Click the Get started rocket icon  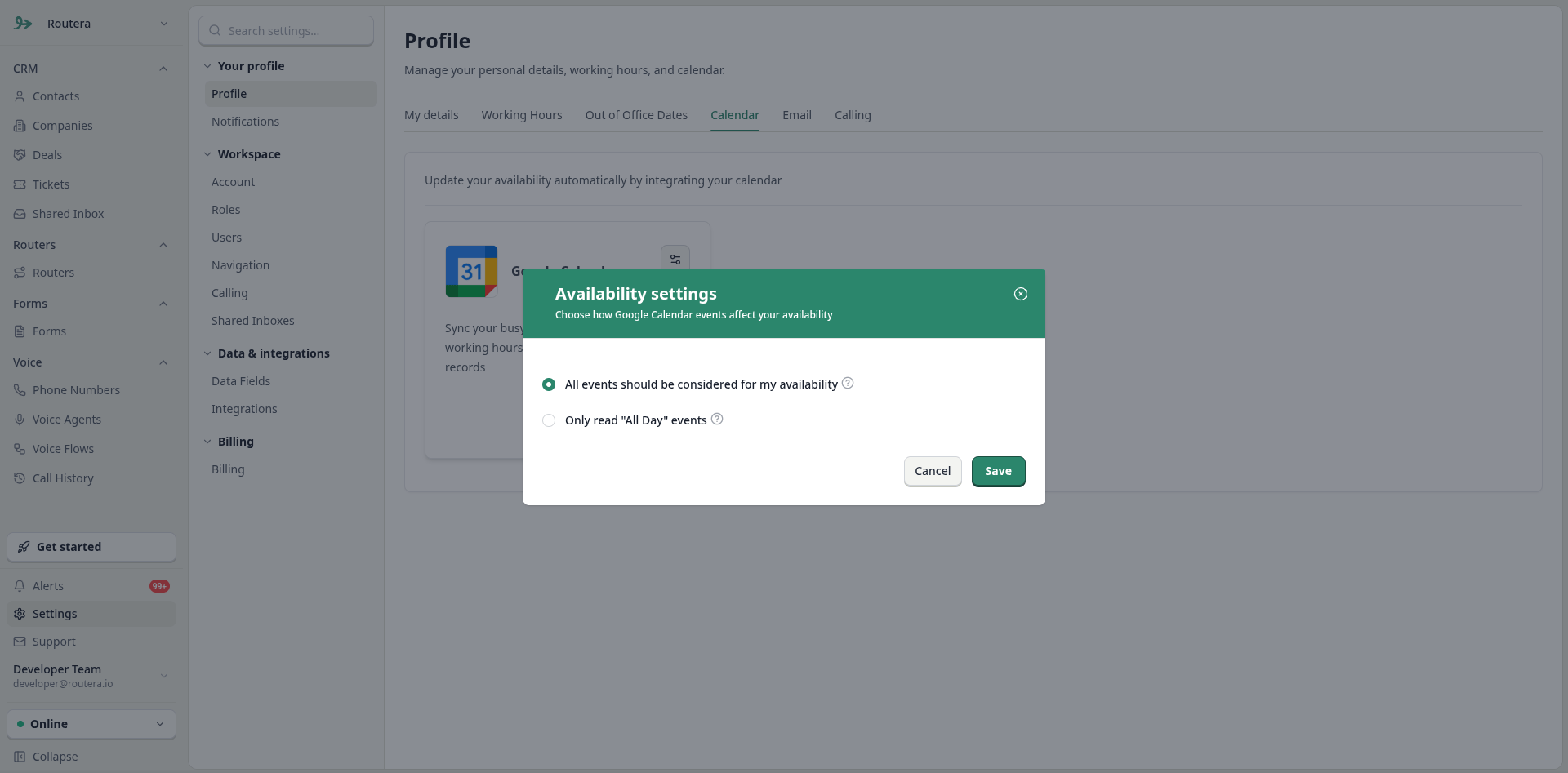(24, 547)
